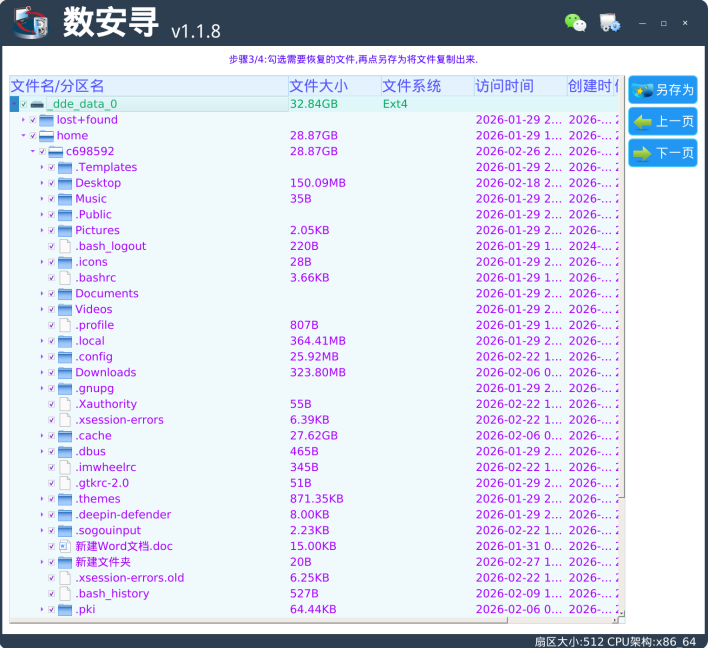Expand the Documents folder
The width and height of the screenshot is (708, 648).
[x=42, y=294]
